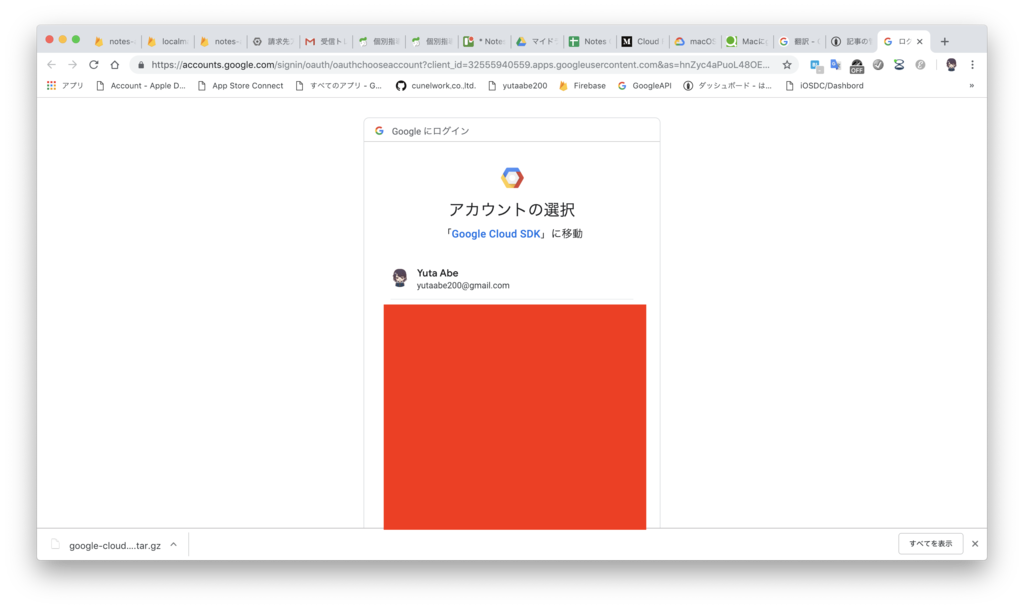The width and height of the screenshot is (1024, 609).
Task: Switch to the Medium Cloud tab
Action: [x=643, y=42]
